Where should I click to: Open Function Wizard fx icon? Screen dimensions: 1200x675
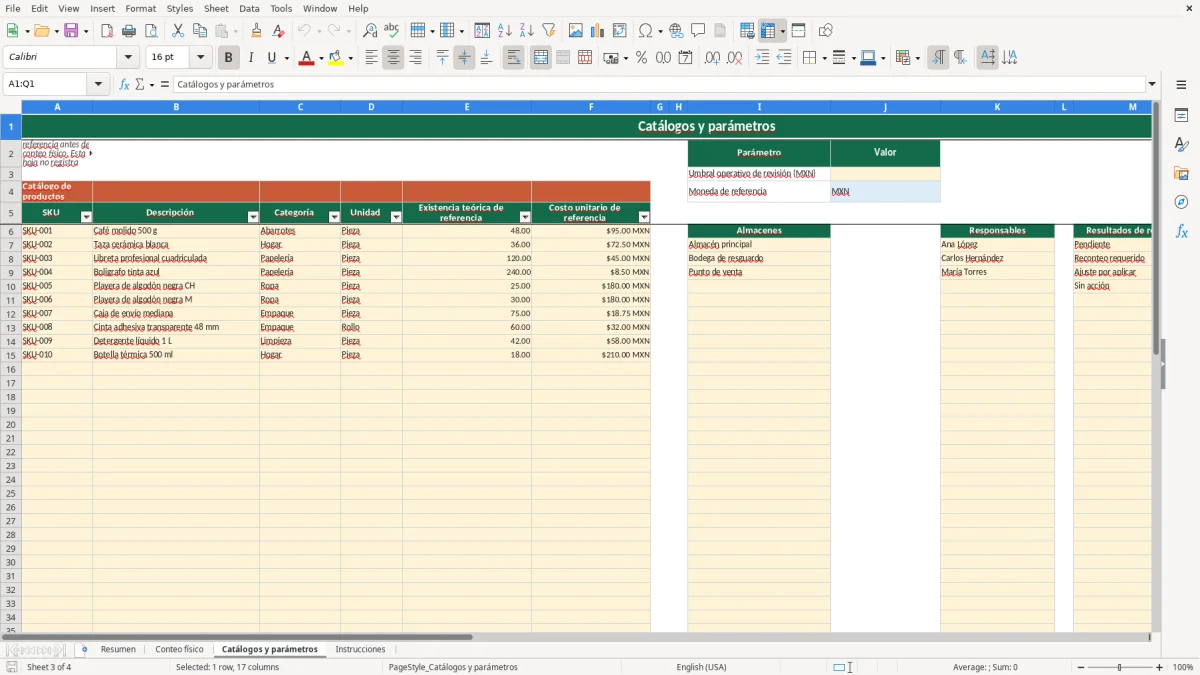click(124, 85)
